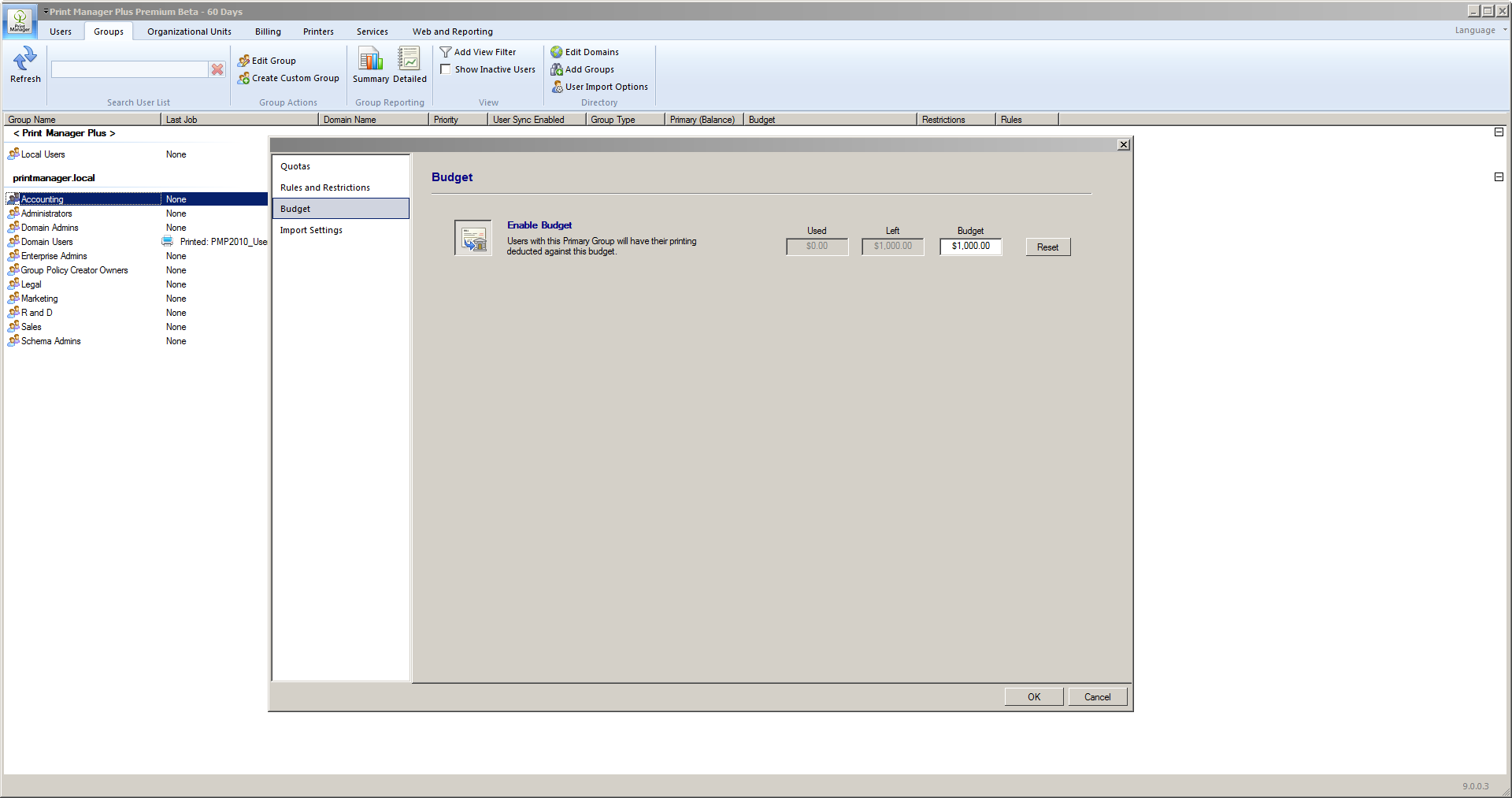Clear the search with the red X icon

[x=217, y=69]
